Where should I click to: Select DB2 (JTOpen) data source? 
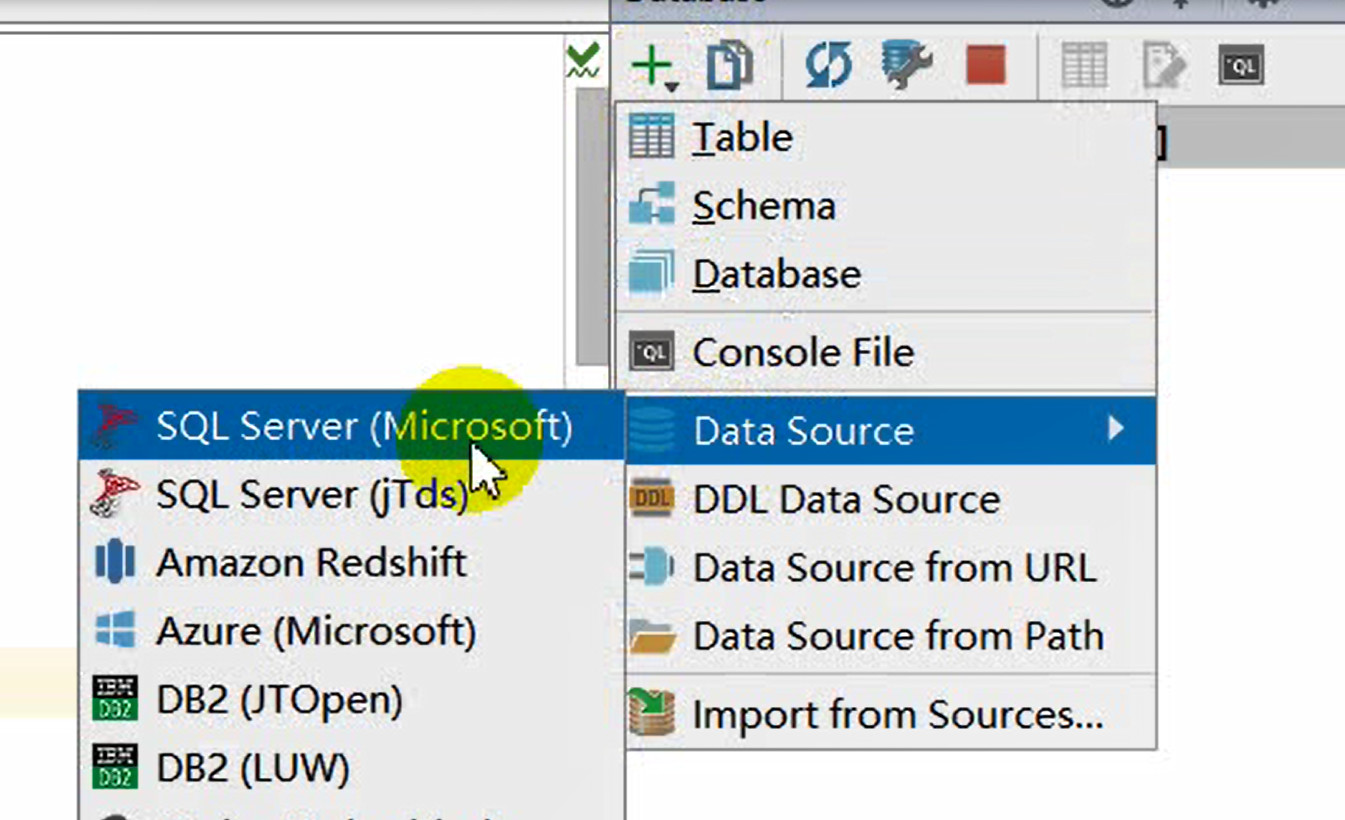[352, 700]
